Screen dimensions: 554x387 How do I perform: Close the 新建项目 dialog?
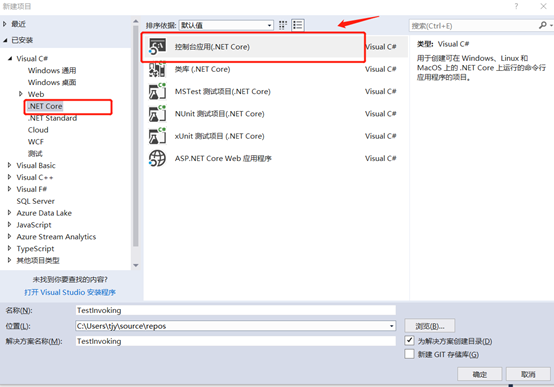pos(543,6)
